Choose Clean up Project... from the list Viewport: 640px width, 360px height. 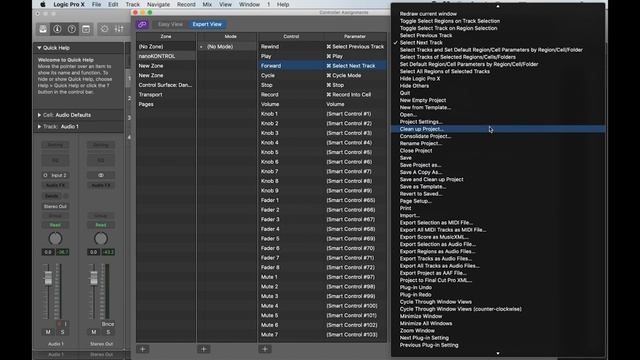click(498, 129)
